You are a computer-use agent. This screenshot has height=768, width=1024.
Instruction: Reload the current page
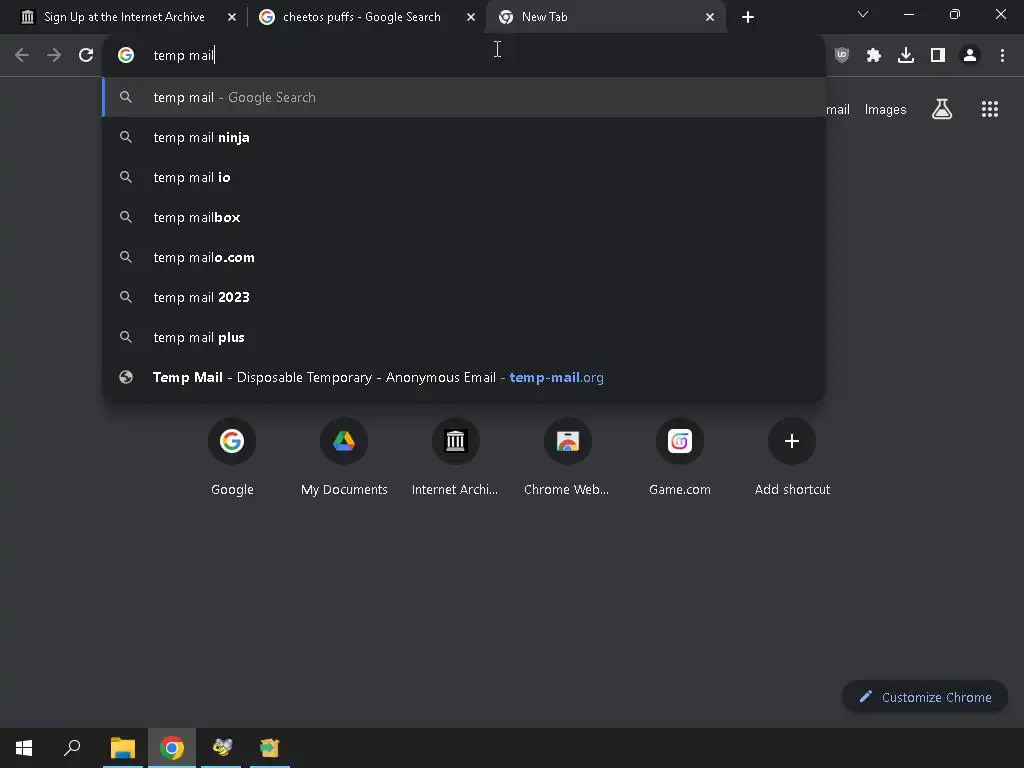(x=86, y=55)
